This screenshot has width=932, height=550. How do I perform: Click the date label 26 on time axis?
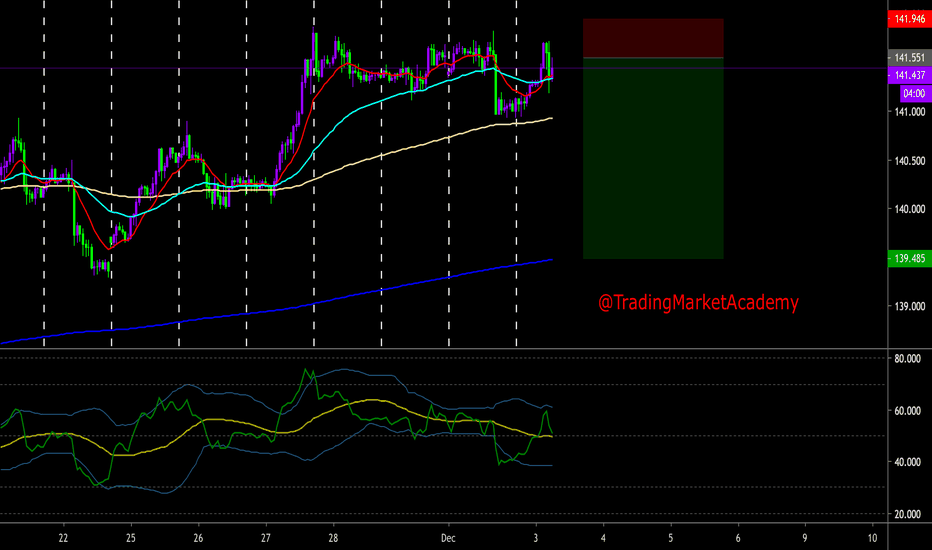point(198,538)
